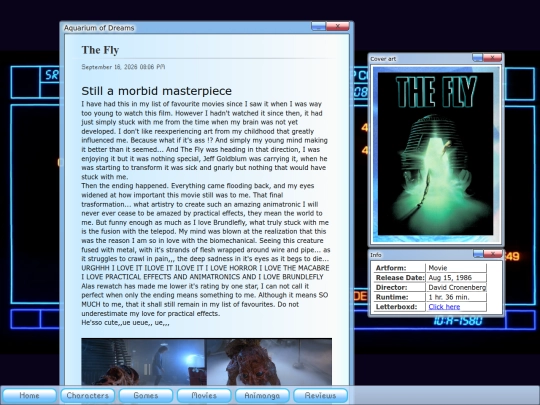The image size is (540, 405).
Task: Click the 'Aug 15, 1986' release date cell
Action: [456, 278]
